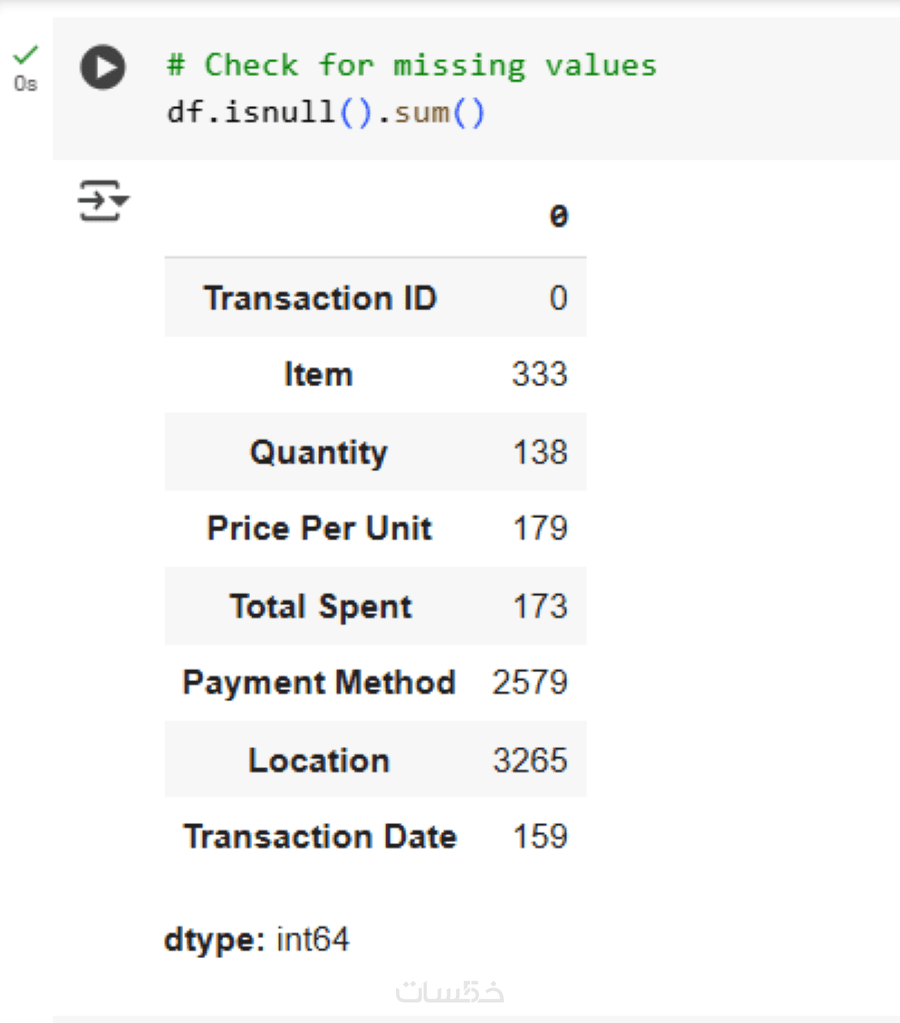The image size is (900, 1023).
Task: Click the '0' column header in output
Action: pyautogui.click(x=558, y=216)
